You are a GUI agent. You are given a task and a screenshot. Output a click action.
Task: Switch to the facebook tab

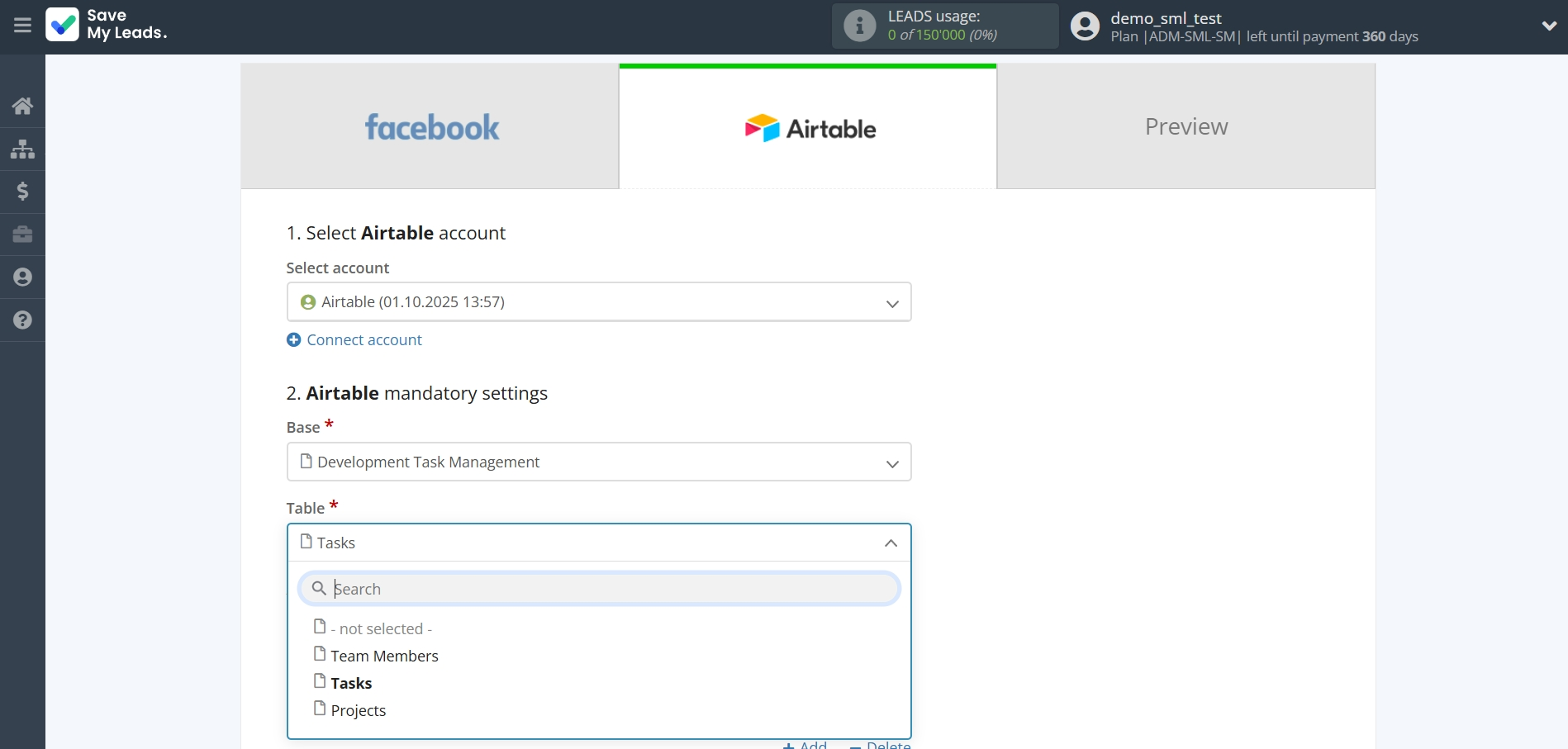[430, 127]
